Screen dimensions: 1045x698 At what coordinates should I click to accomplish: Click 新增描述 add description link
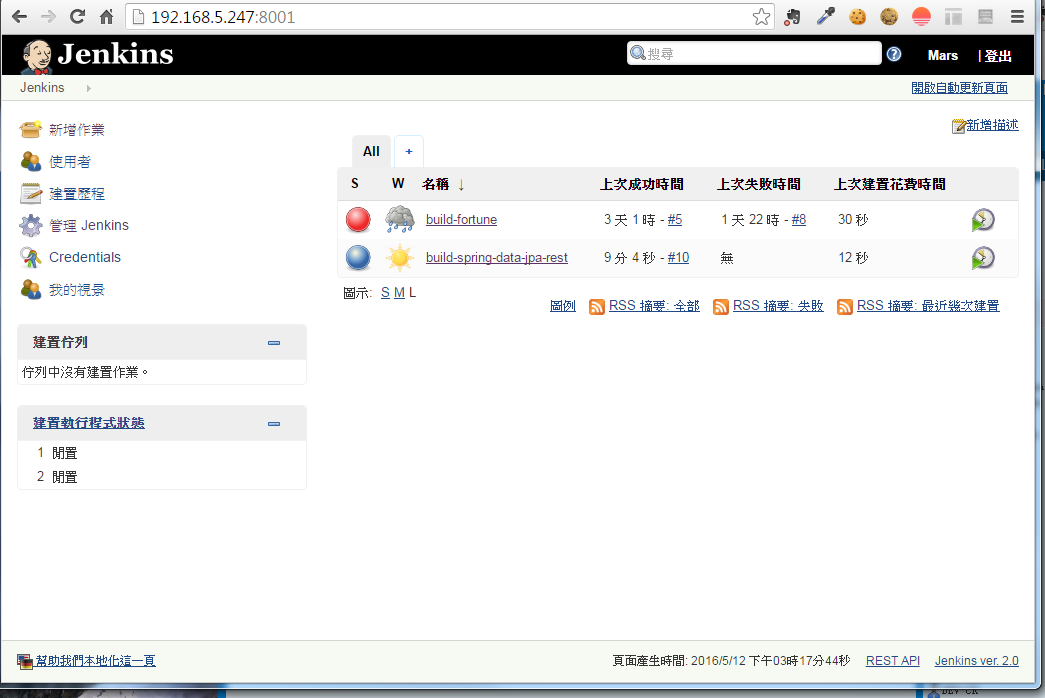(x=992, y=125)
